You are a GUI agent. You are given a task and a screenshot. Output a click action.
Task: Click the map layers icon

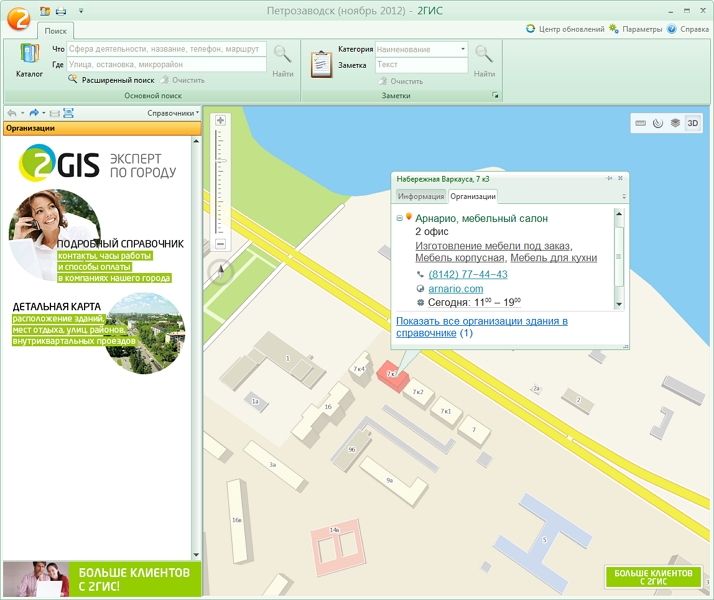[675, 123]
